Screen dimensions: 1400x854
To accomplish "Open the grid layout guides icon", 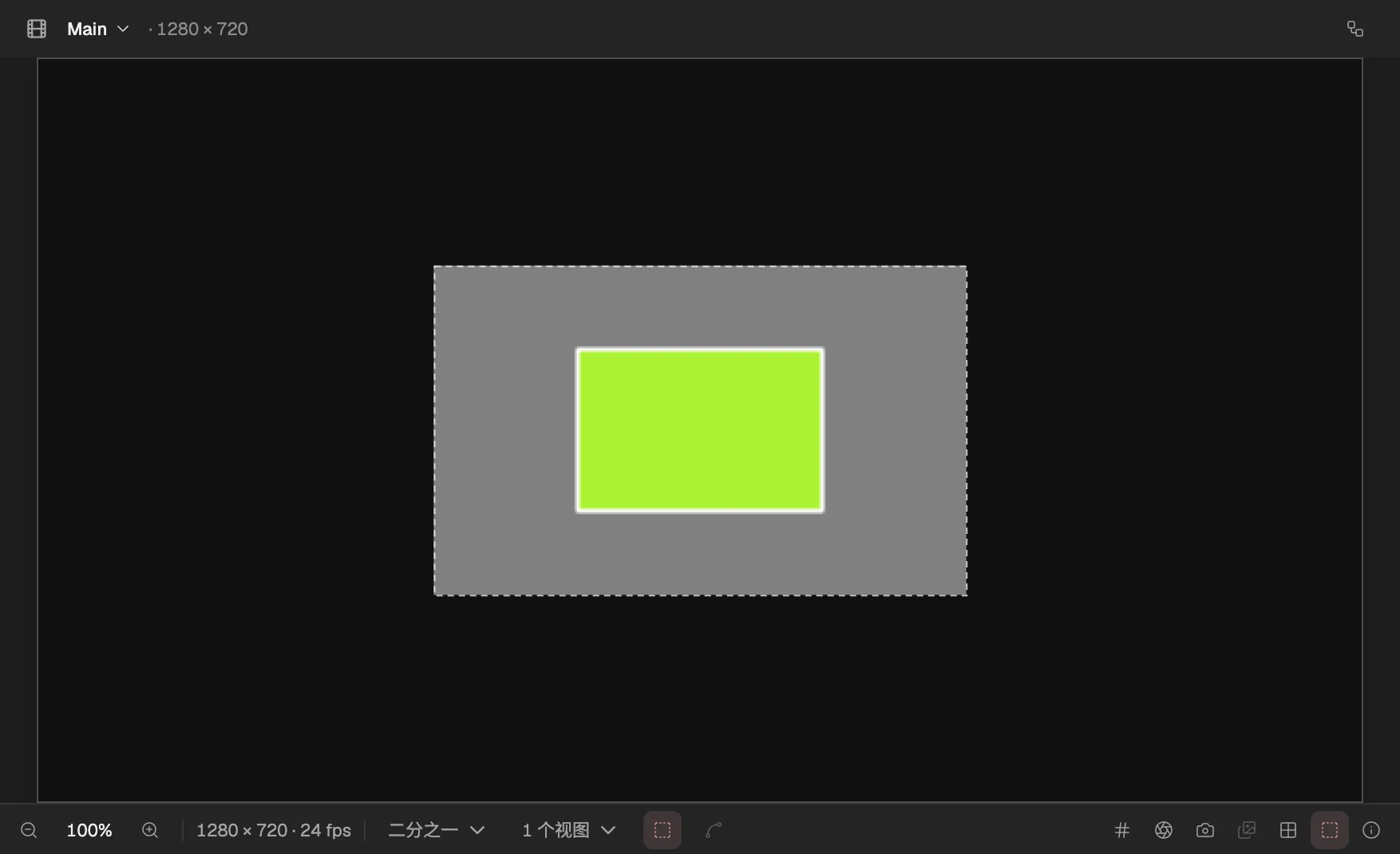I will tap(1288, 830).
